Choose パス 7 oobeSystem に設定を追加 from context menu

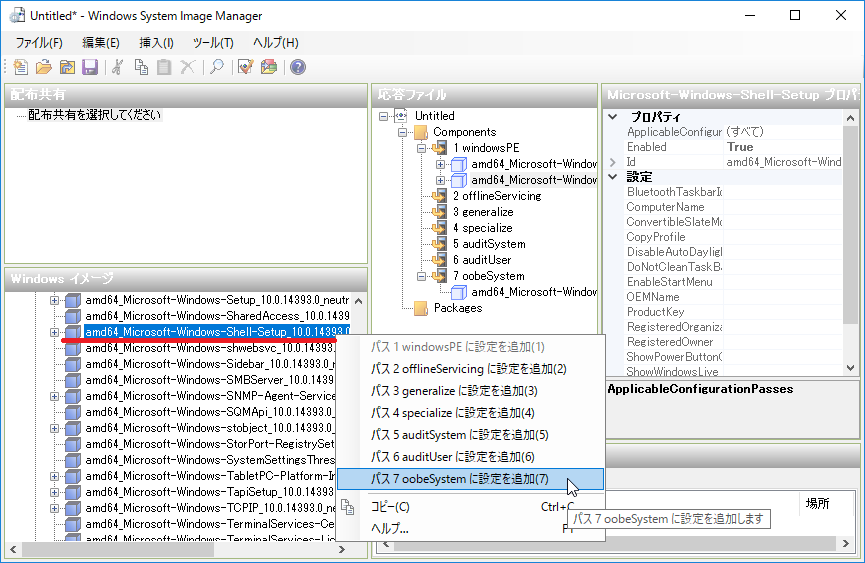click(460, 479)
